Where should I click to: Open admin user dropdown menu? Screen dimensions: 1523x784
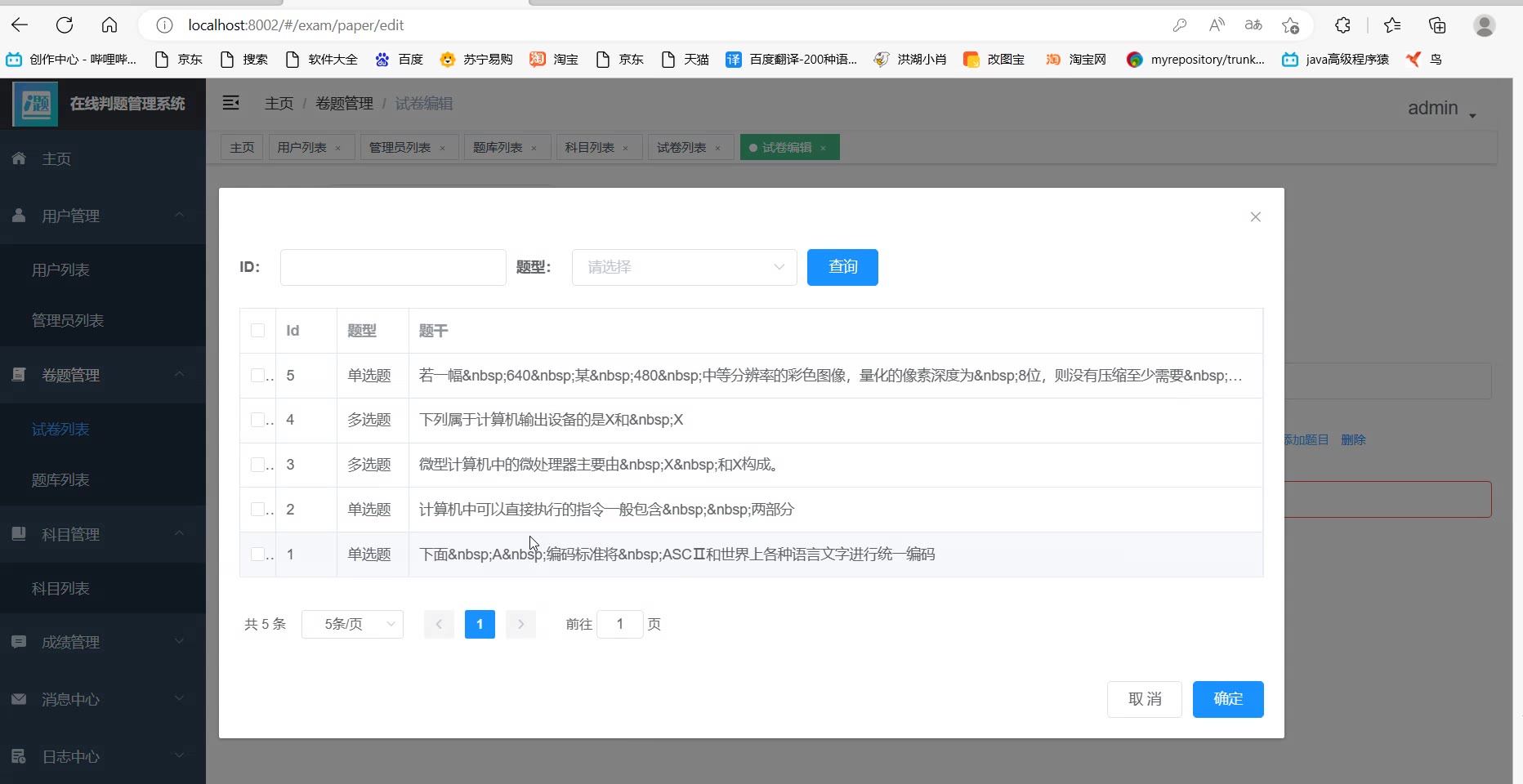coord(1442,109)
